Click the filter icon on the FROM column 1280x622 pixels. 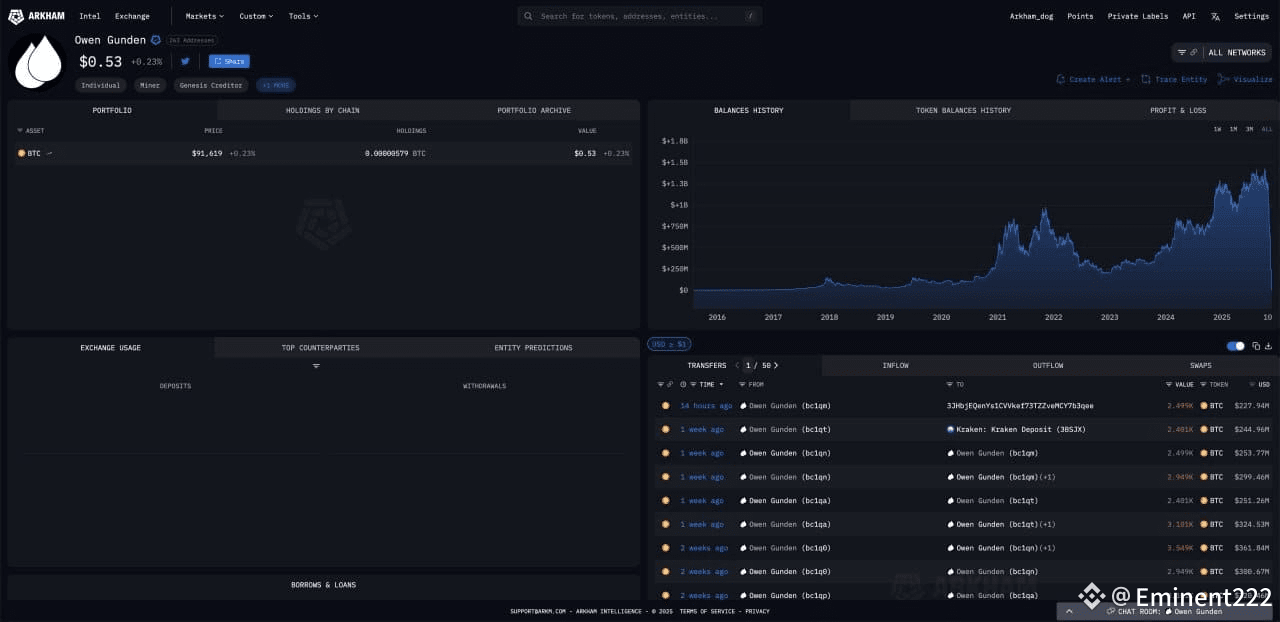tap(742, 384)
